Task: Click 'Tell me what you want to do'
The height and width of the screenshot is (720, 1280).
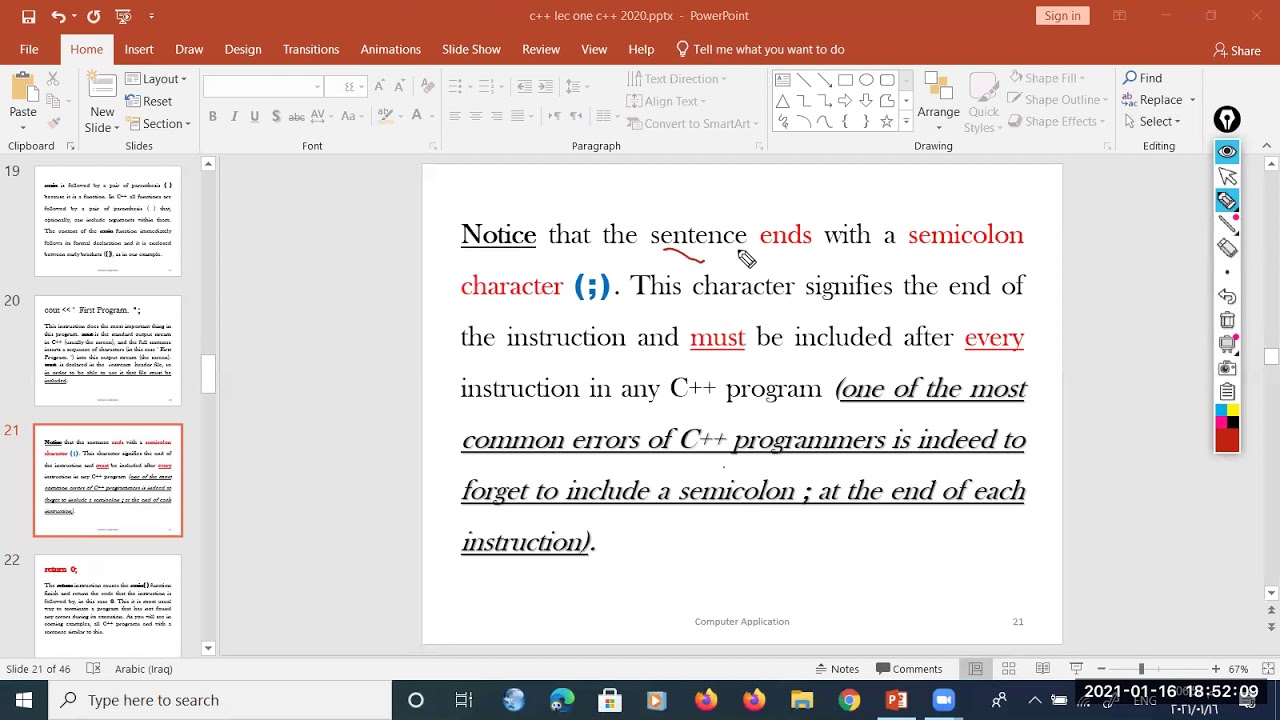Action: click(760, 49)
